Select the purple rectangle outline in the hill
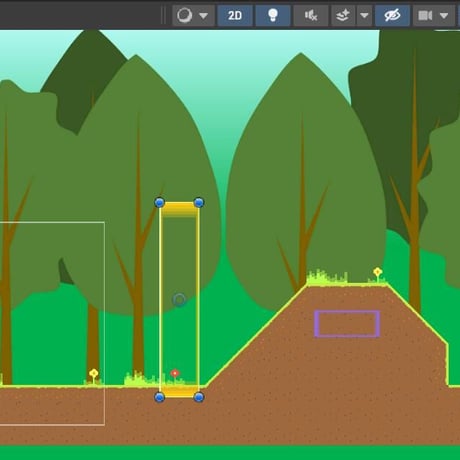The width and height of the screenshot is (460, 460). 347,324
